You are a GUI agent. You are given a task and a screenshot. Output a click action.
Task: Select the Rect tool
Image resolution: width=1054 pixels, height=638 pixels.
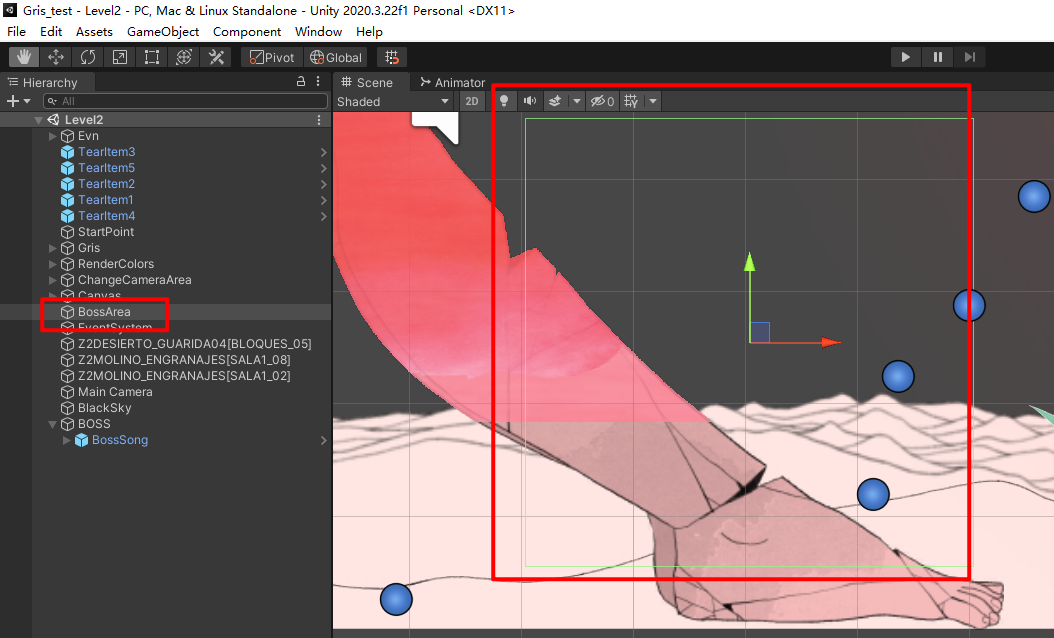click(152, 57)
